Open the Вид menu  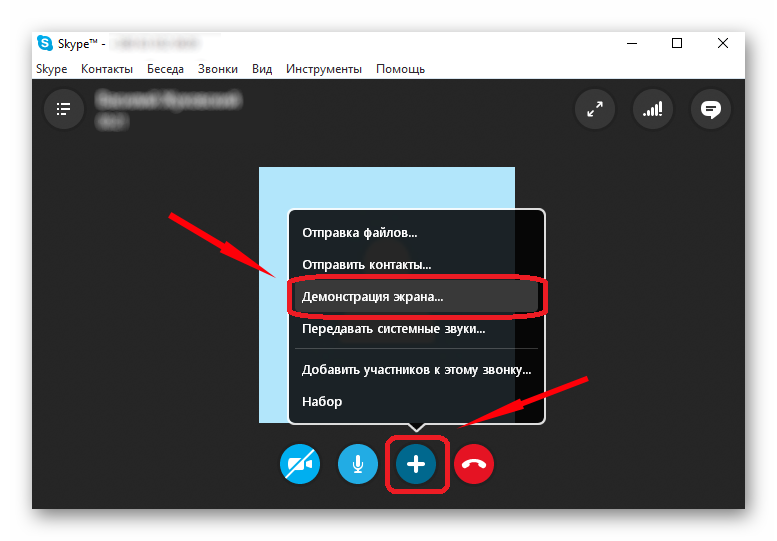click(x=262, y=69)
